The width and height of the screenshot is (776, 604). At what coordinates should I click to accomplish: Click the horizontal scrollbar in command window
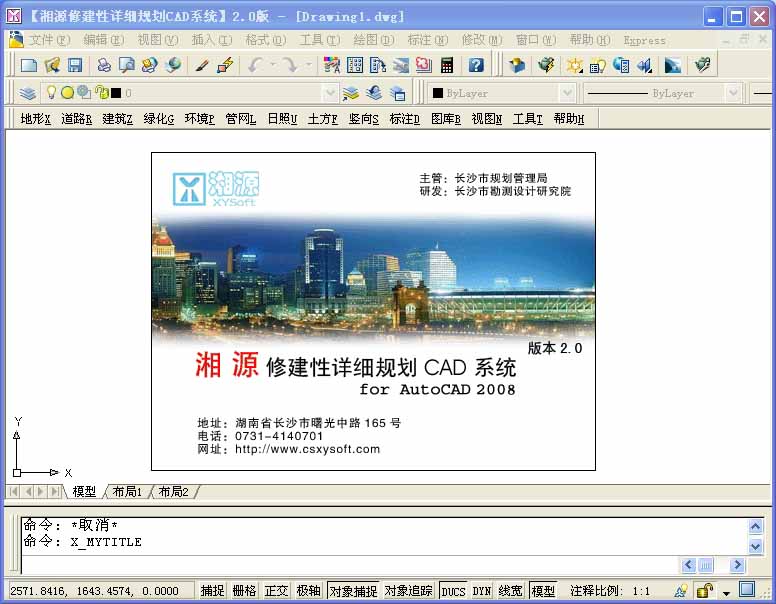(712, 565)
